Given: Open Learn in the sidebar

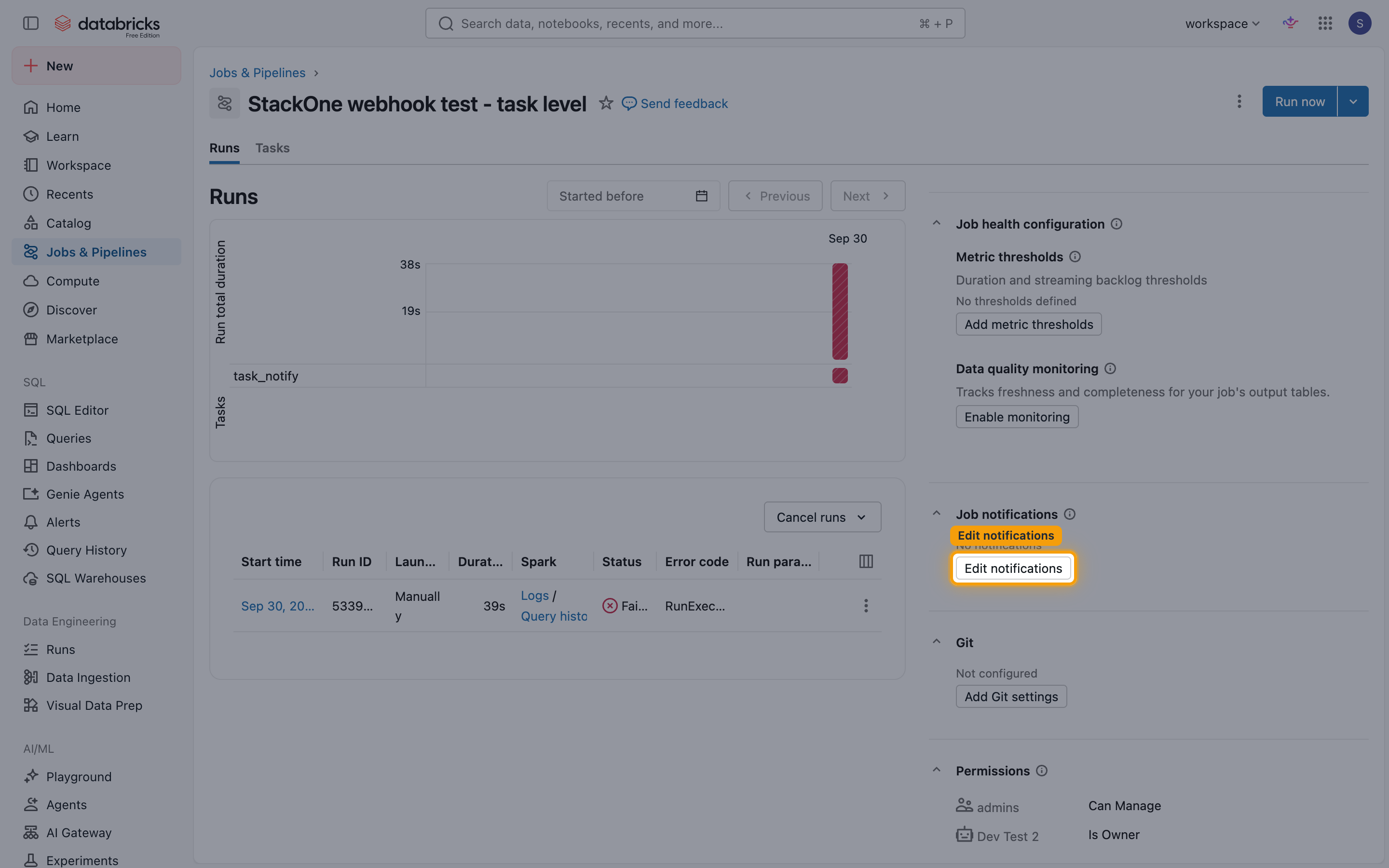Looking at the screenshot, I should point(96,136).
